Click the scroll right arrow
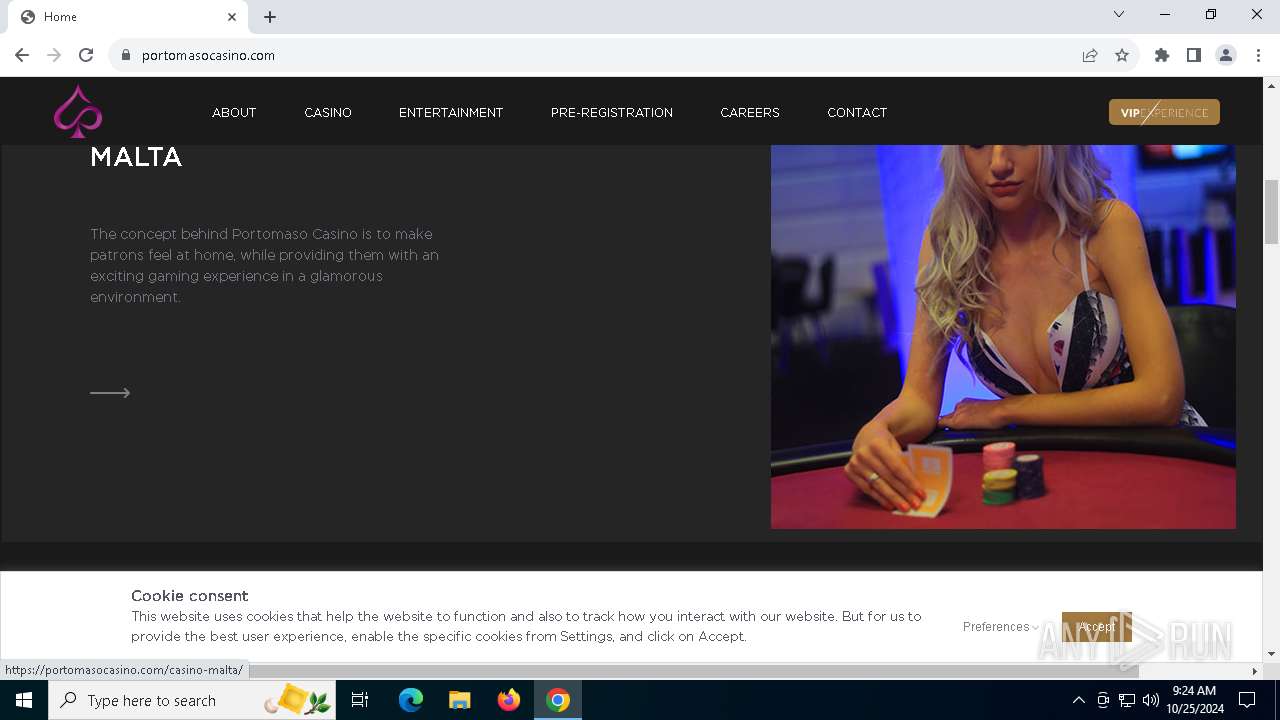Viewport: 1280px width, 720px height. tap(1255, 670)
